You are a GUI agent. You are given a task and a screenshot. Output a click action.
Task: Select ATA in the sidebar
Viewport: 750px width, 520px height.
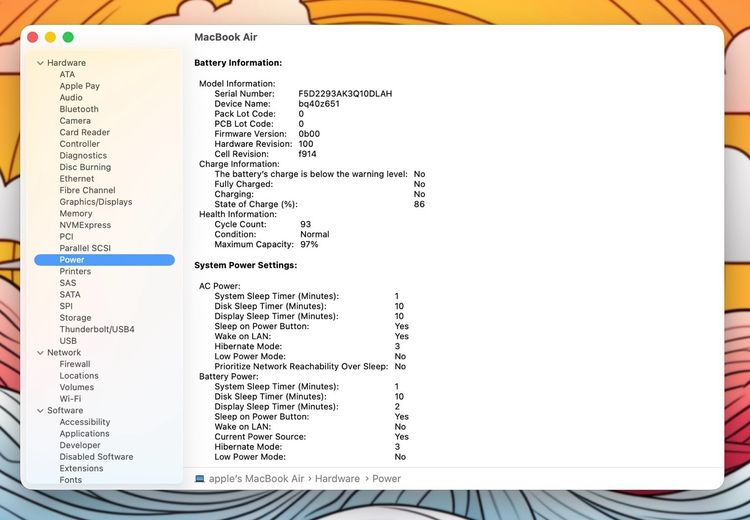[x=67, y=75]
